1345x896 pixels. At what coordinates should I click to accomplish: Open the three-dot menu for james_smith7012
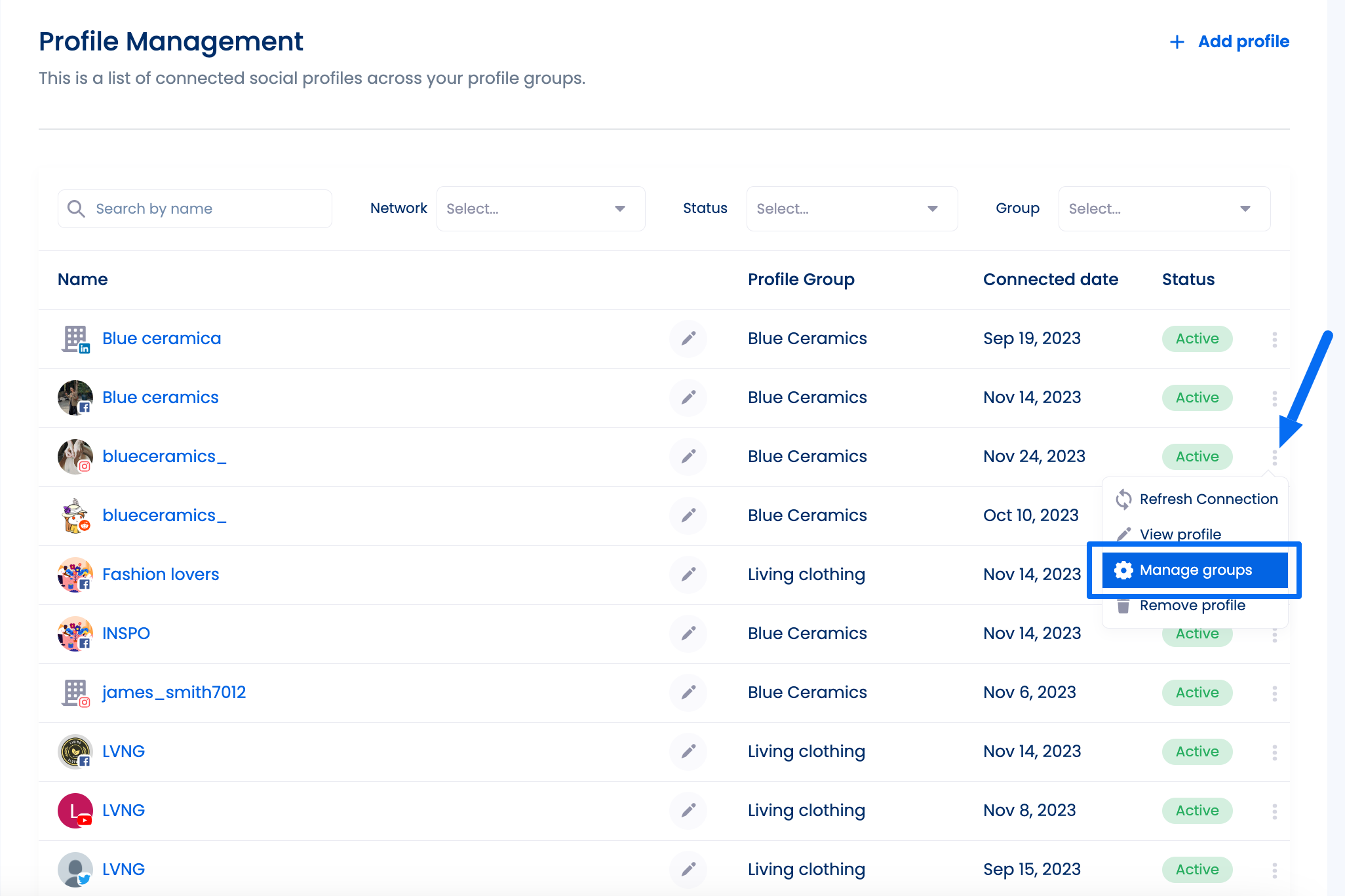(x=1274, y=693)
